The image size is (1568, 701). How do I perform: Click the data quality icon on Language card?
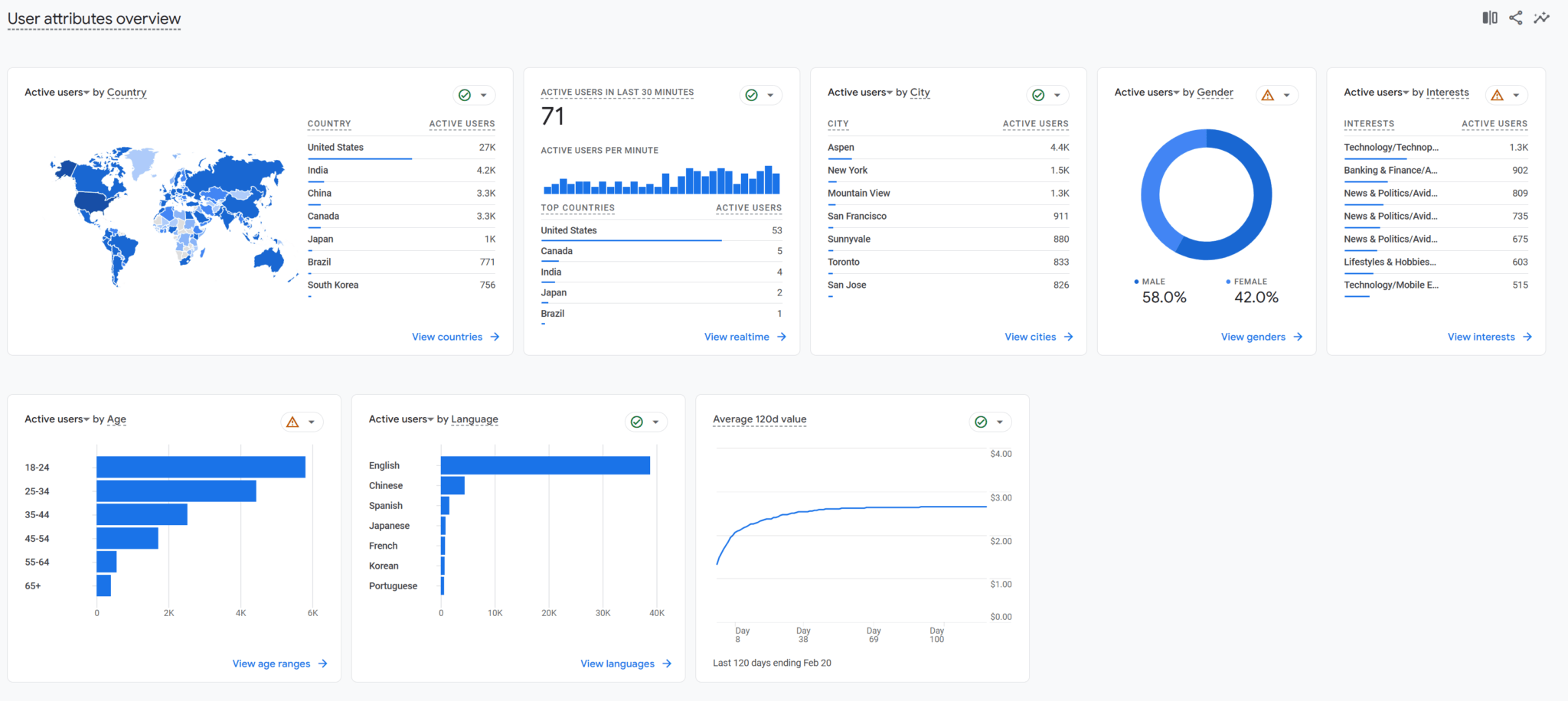[x=637, y=422]
